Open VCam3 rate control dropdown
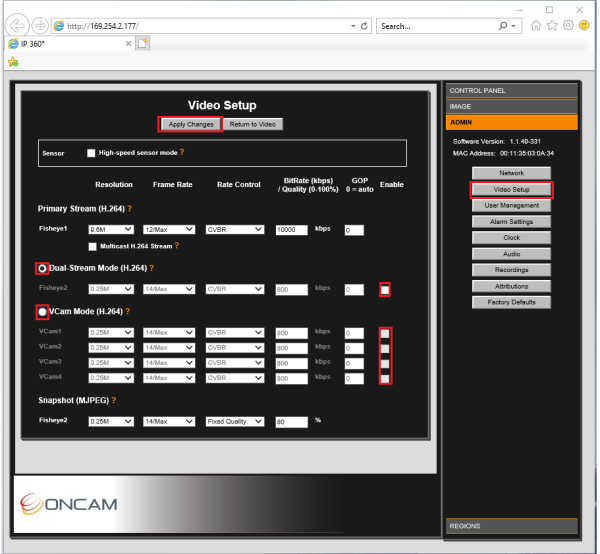 click(235, 363)
